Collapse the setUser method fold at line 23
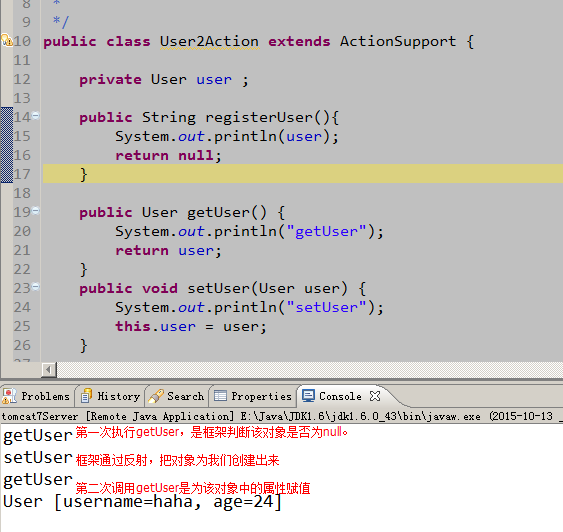This screenshot has width=563, height=532. point(36,286)
